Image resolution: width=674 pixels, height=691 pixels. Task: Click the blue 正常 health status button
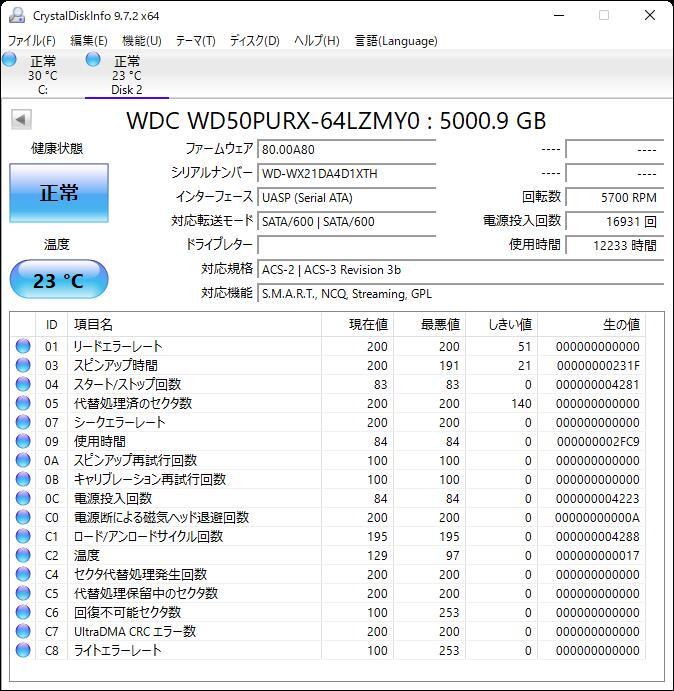(x=59, y=193)
